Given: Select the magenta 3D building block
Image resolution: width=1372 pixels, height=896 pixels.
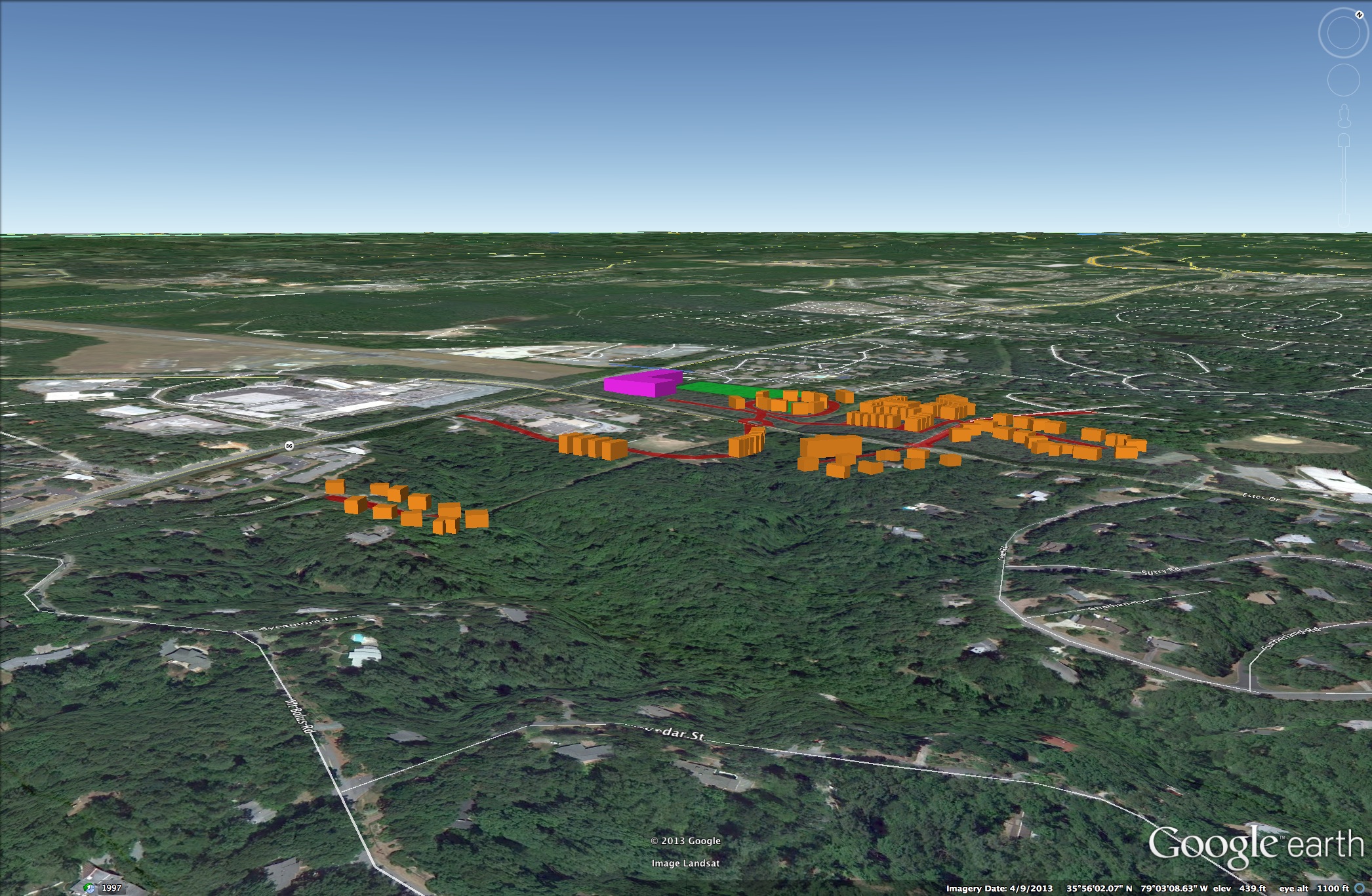Looking at the screenshot, I should pos(639,384).
